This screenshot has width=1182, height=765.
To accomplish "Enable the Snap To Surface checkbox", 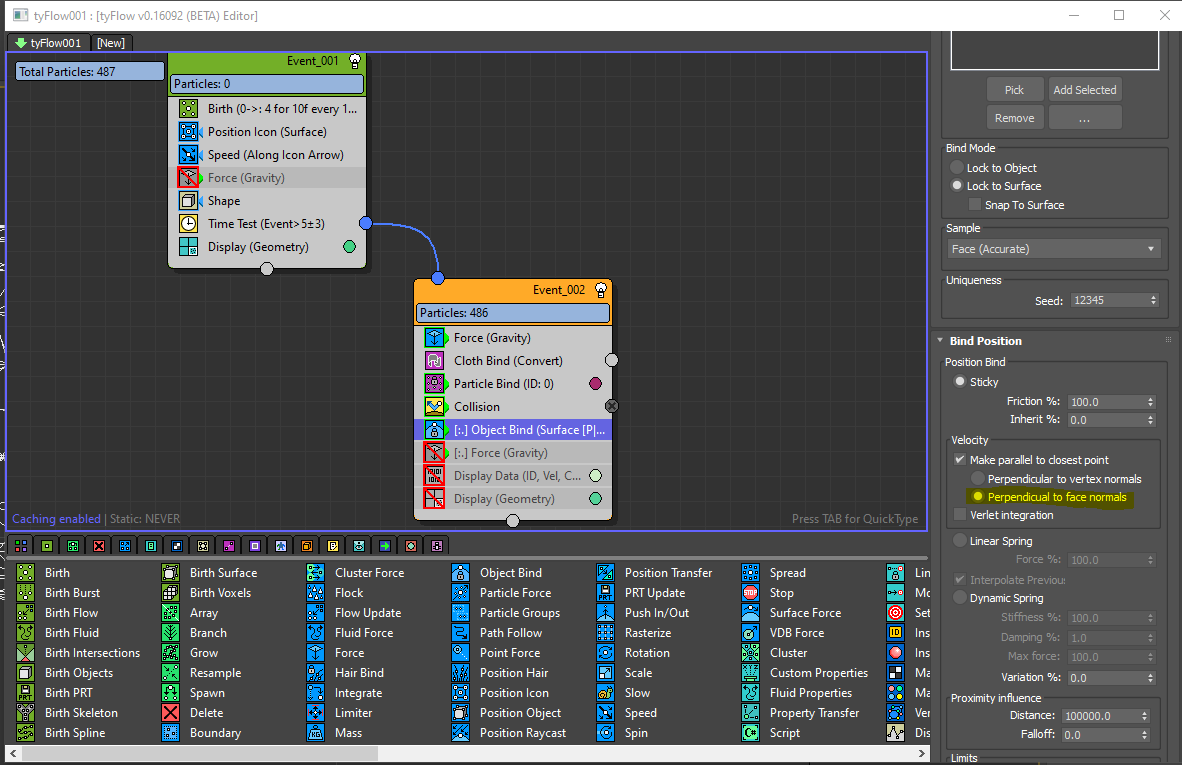I will point(975,204).
